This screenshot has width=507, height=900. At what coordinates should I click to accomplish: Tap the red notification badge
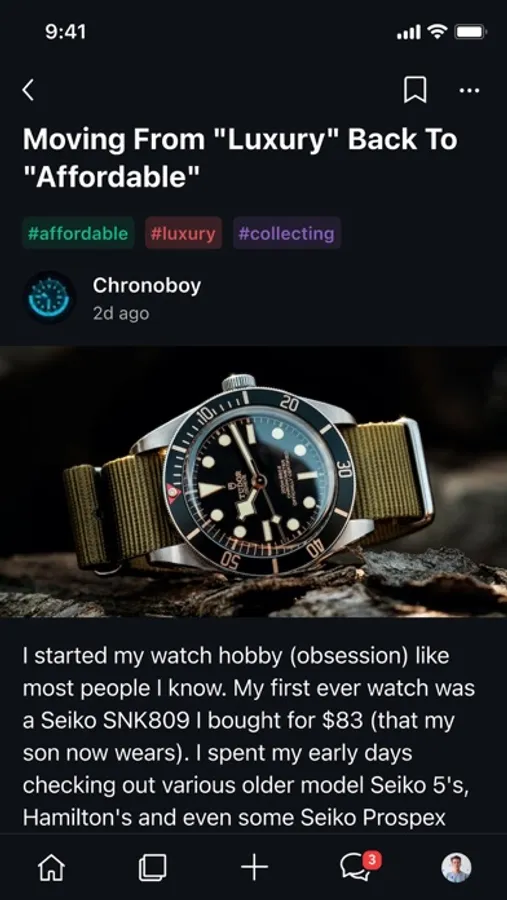coord(372,859)
